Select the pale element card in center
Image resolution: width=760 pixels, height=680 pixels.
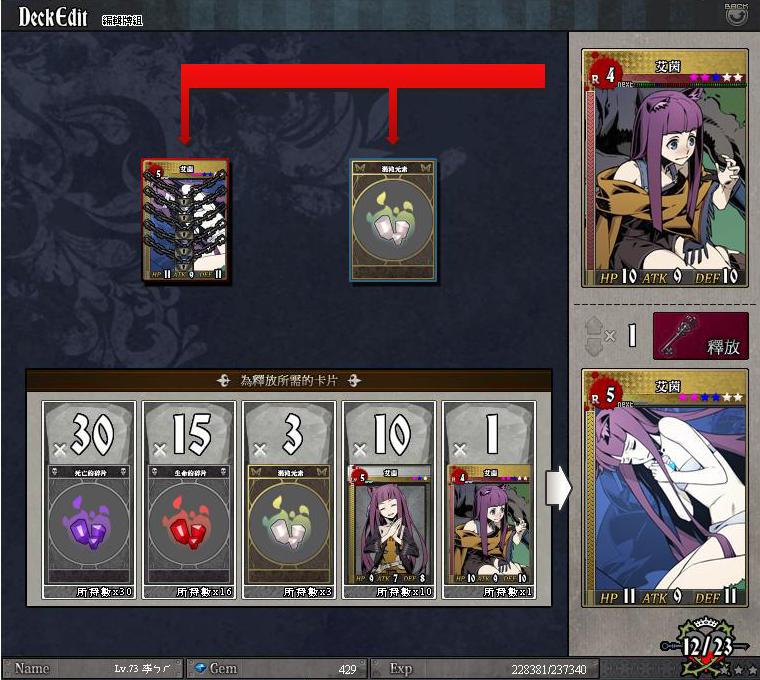pos(393,221)
